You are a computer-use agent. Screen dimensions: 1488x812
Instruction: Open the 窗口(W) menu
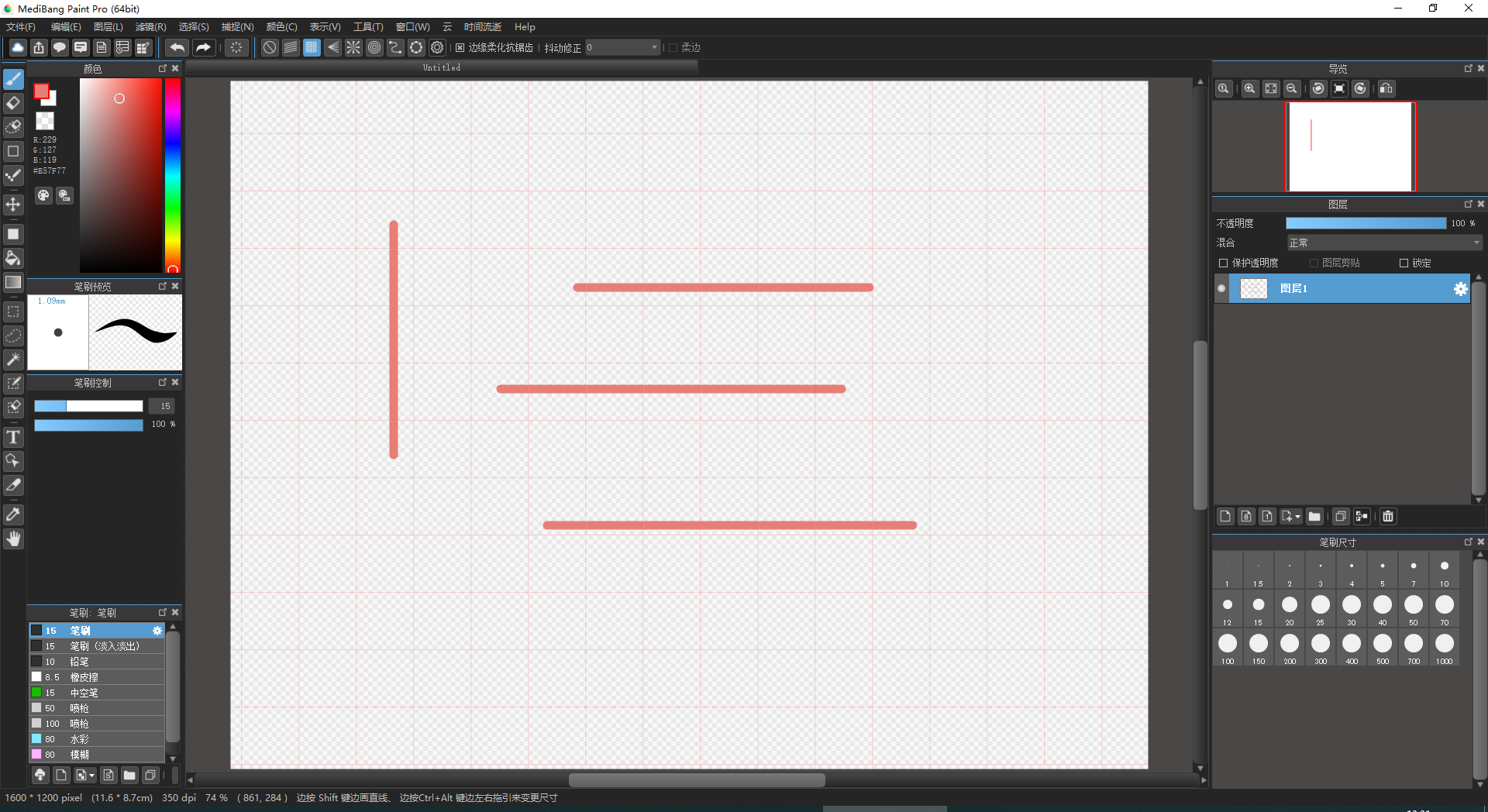tap(412, 26)
